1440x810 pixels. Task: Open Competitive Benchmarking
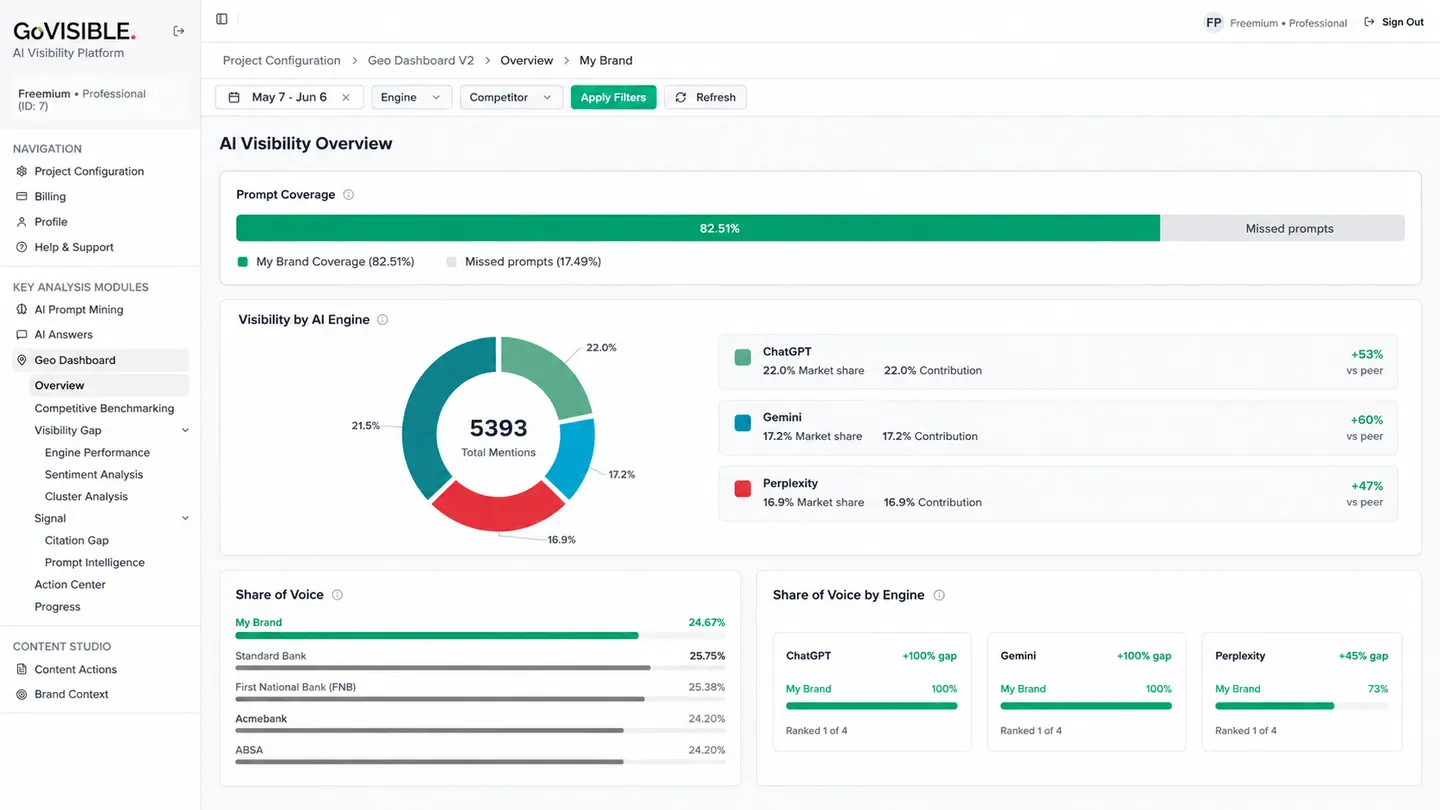coord(104,408)
